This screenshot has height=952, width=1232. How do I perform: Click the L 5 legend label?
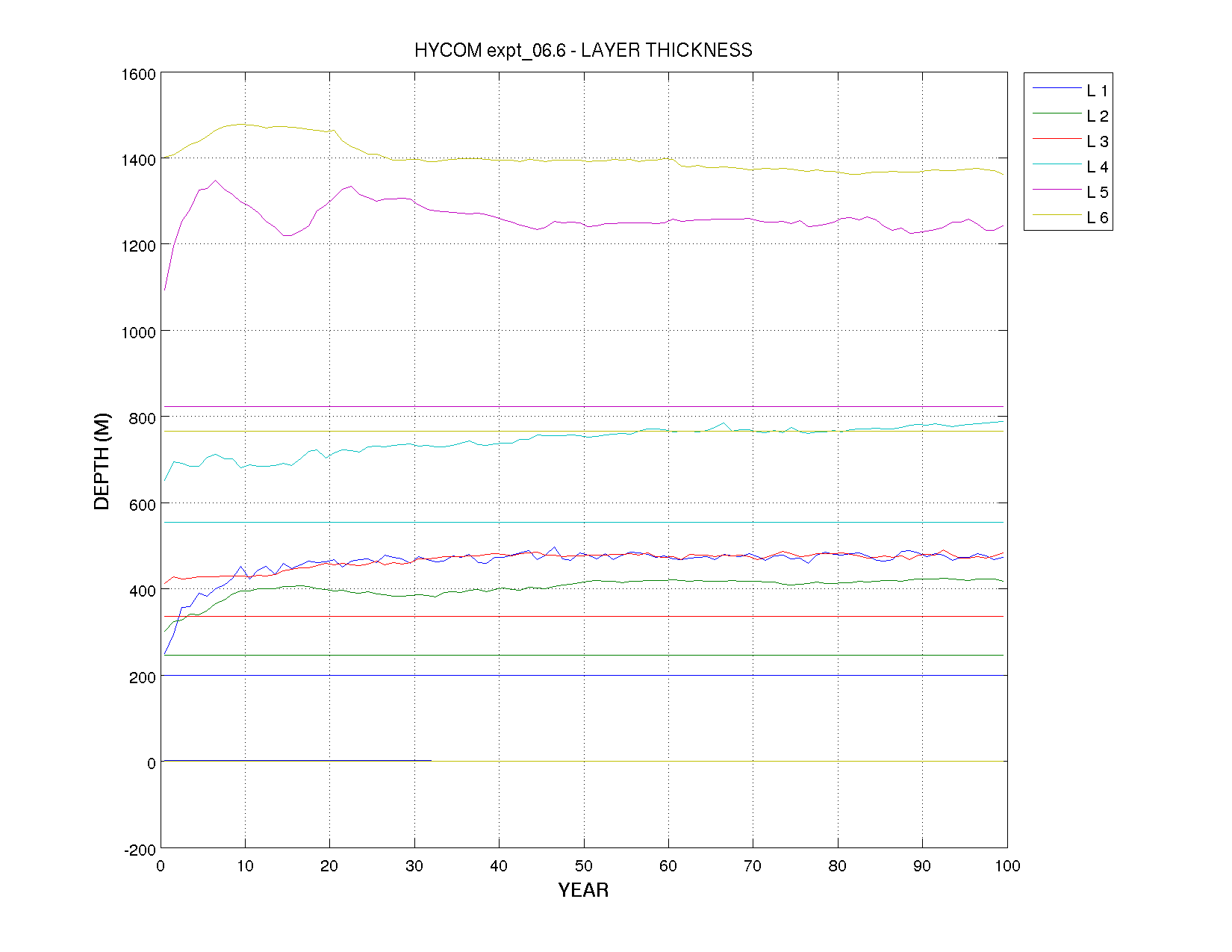pyautogui.click(x=1097, y=193)
